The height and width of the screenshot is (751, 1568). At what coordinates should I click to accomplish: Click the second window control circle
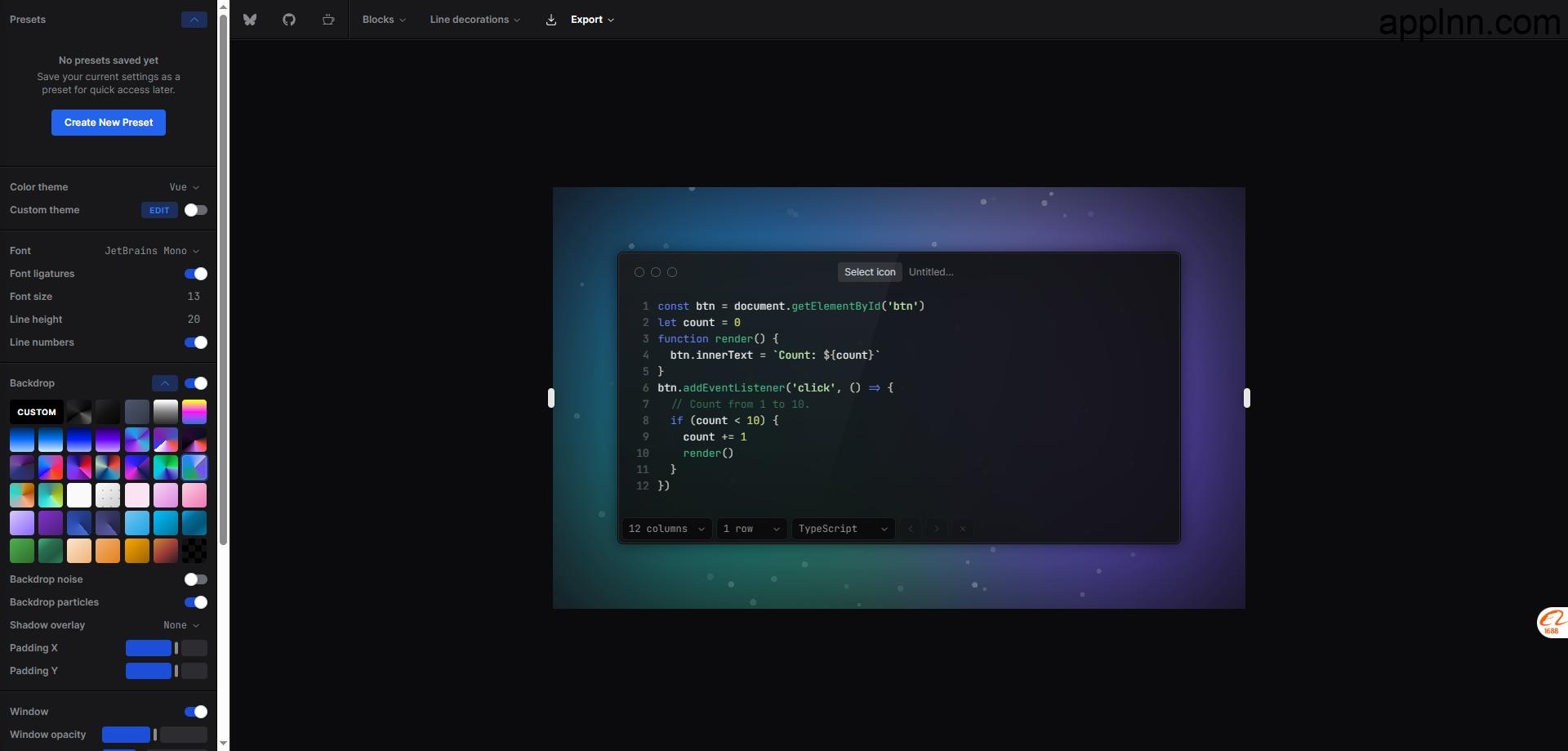[x=656, y=272]
